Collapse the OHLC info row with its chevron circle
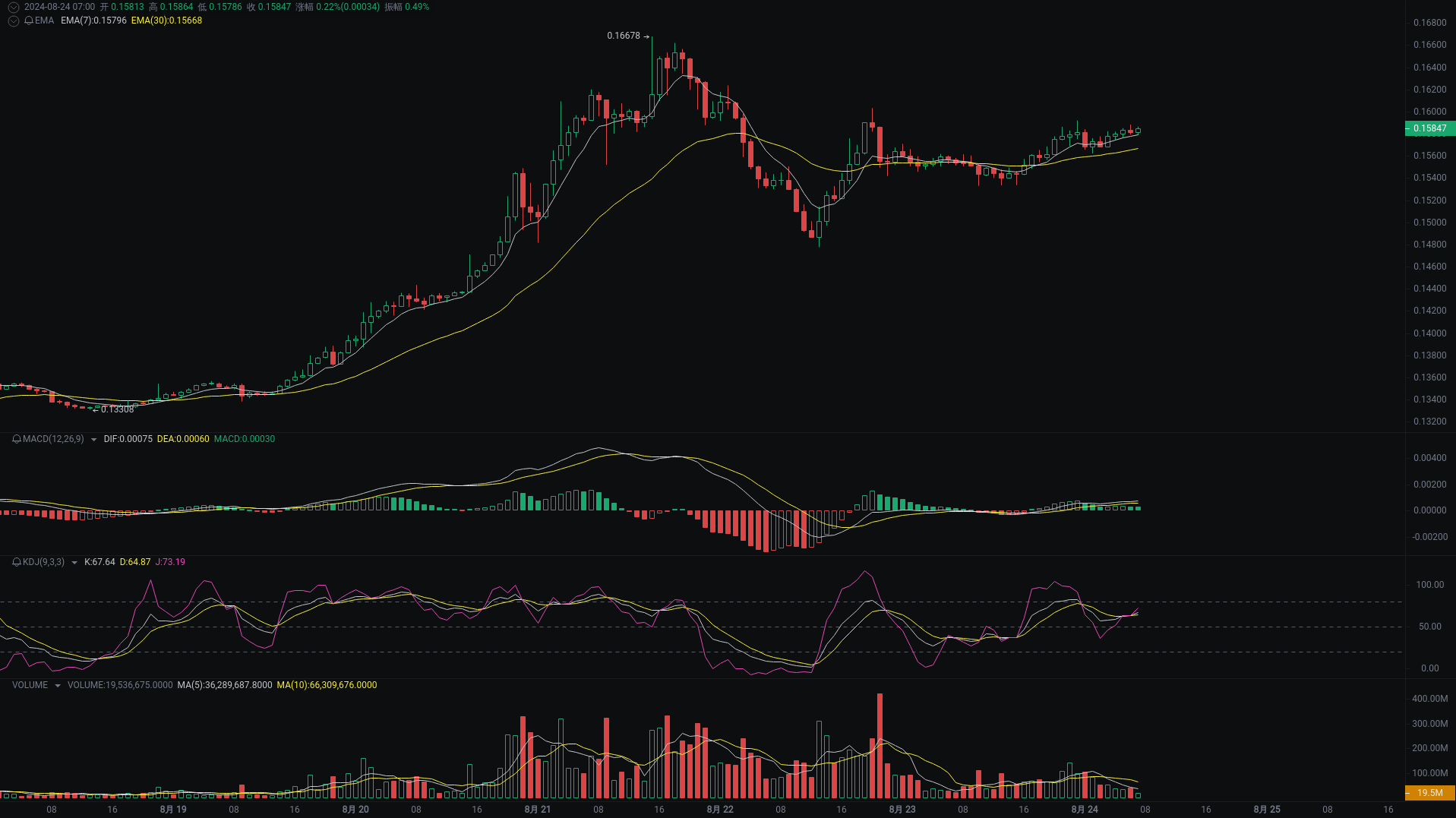 tap(13, 7)
